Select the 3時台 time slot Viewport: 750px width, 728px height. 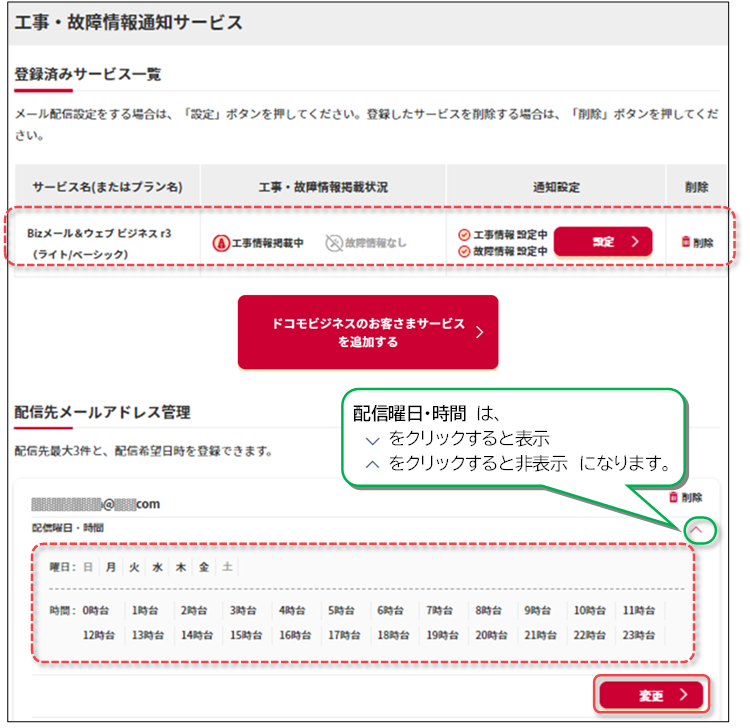click(243, 610)
